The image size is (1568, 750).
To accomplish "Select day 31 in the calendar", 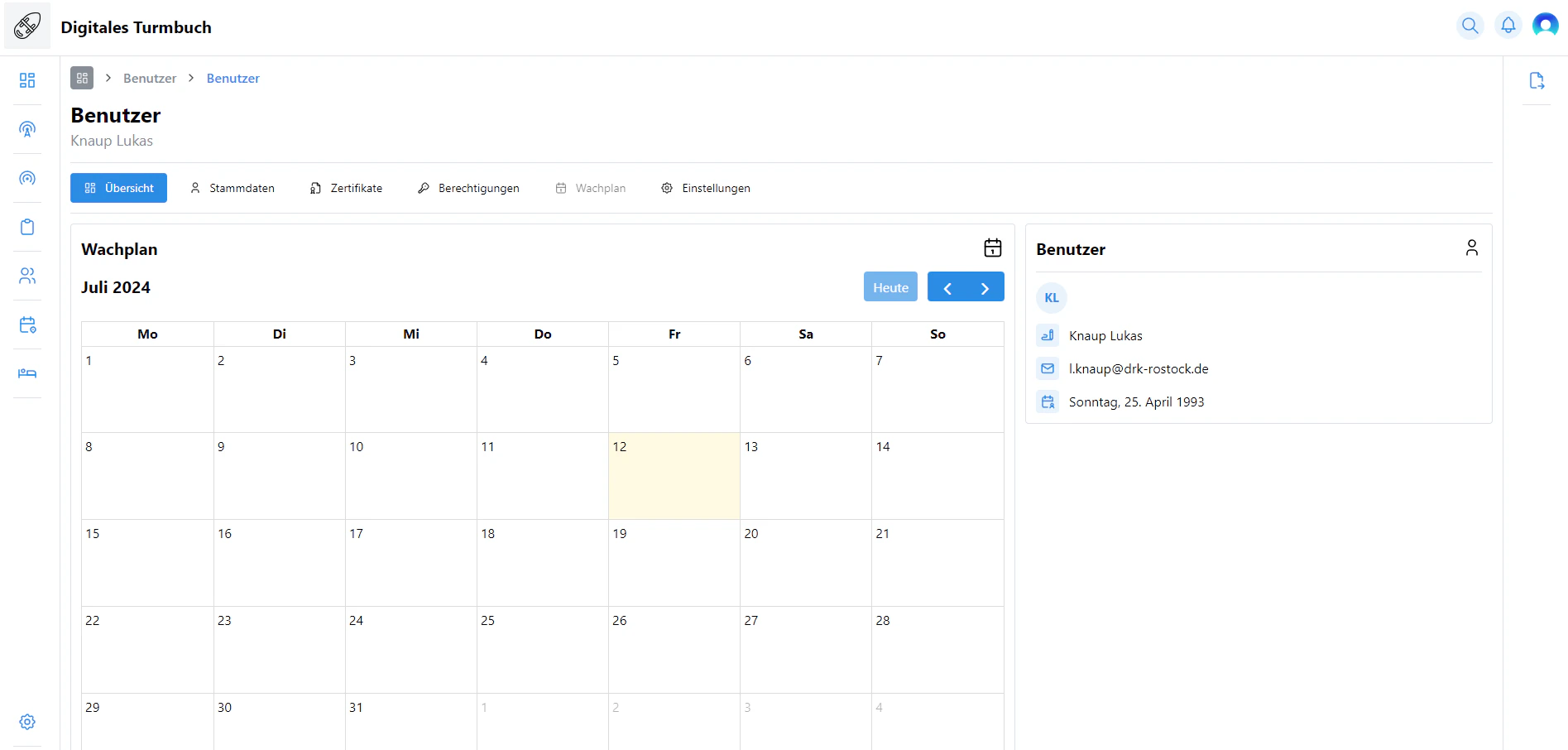I will [411, 722].
